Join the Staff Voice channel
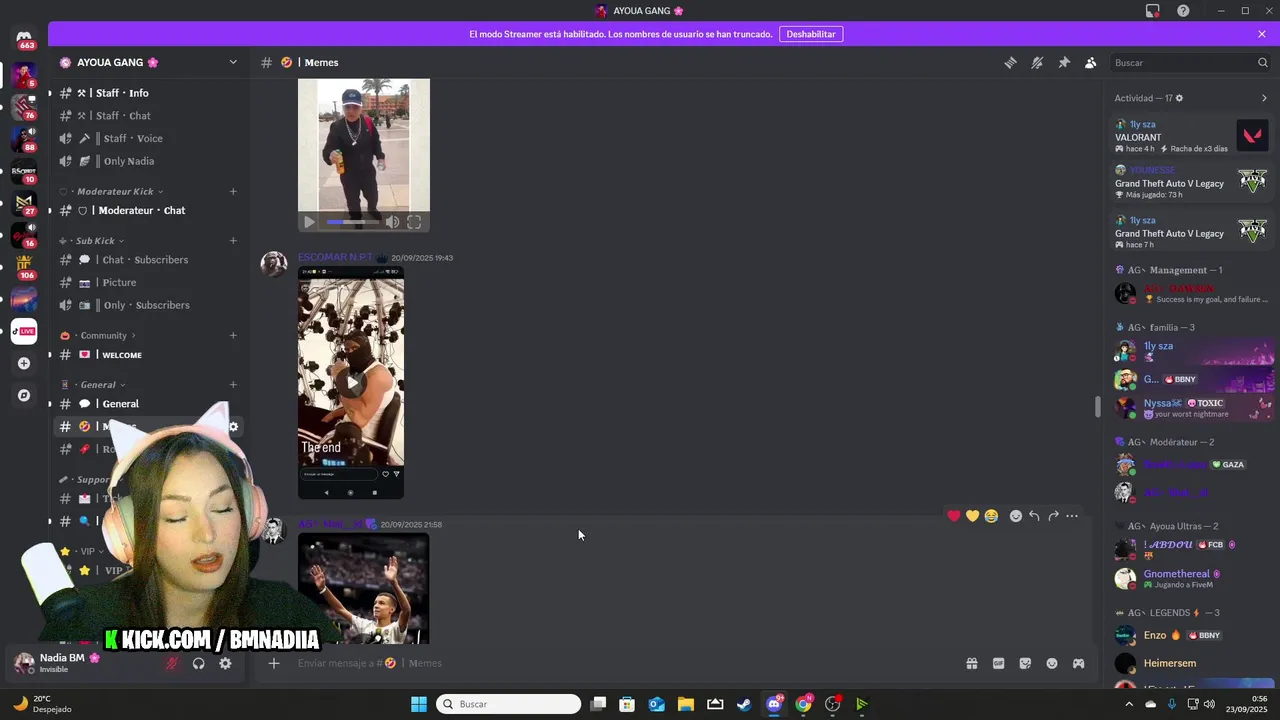The height and width of the screenshot is (720, 1280). (148, 139)
